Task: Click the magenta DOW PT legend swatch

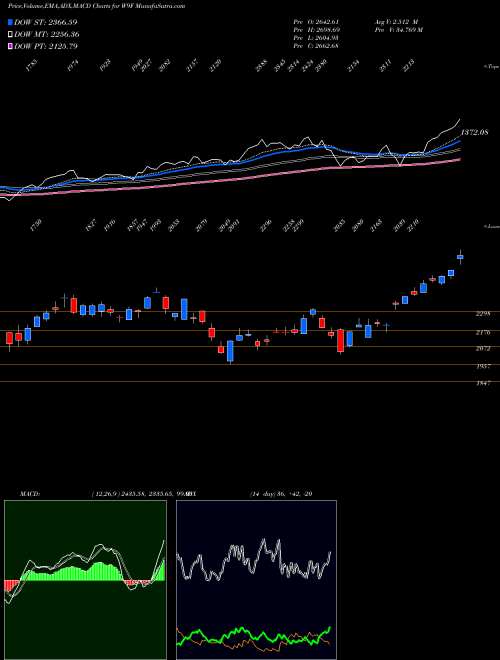Action: pyautogui.click(x=10, y=46)
